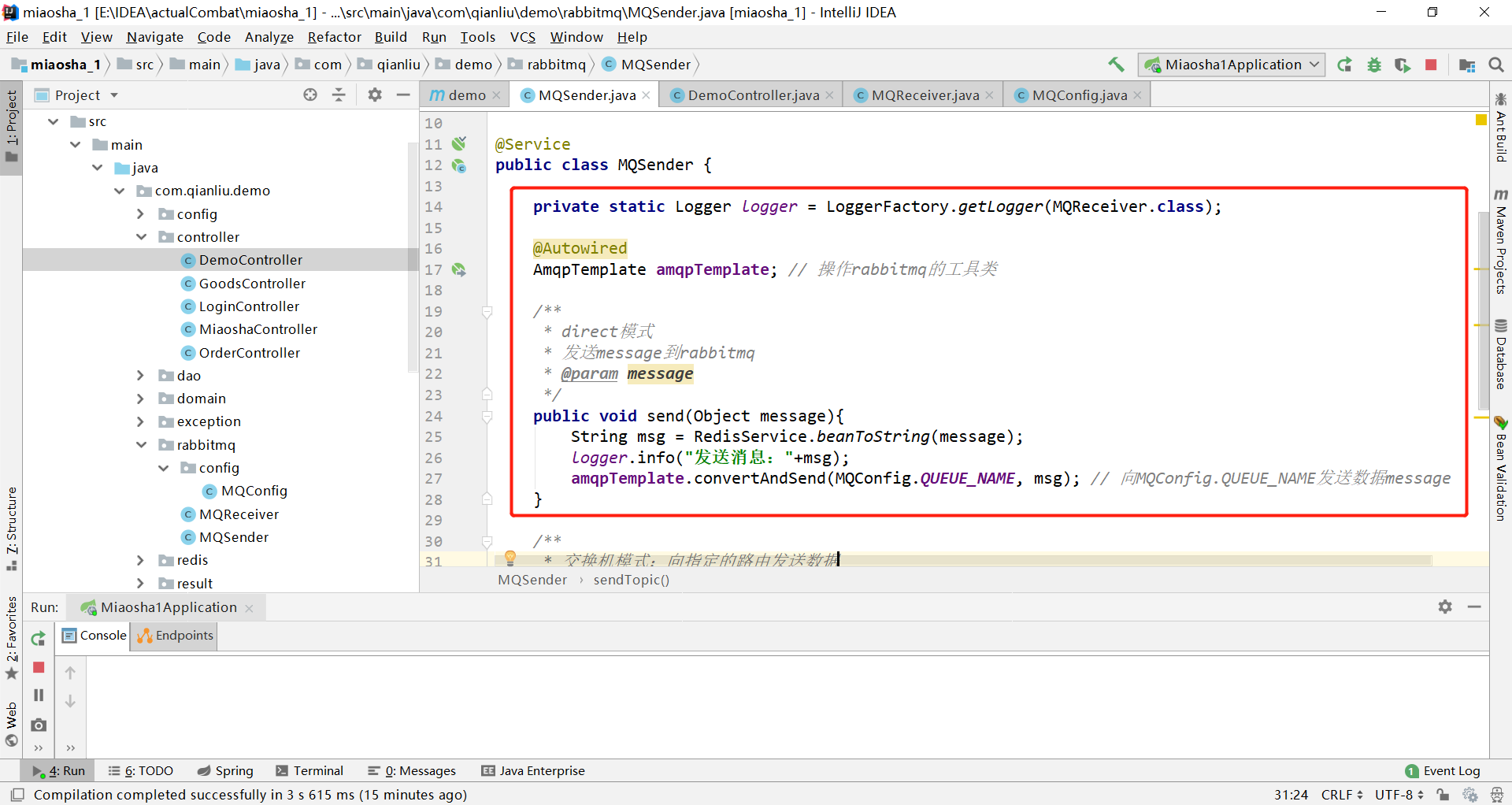Open the Navigate menu
1512x805 pixels.
155,37
